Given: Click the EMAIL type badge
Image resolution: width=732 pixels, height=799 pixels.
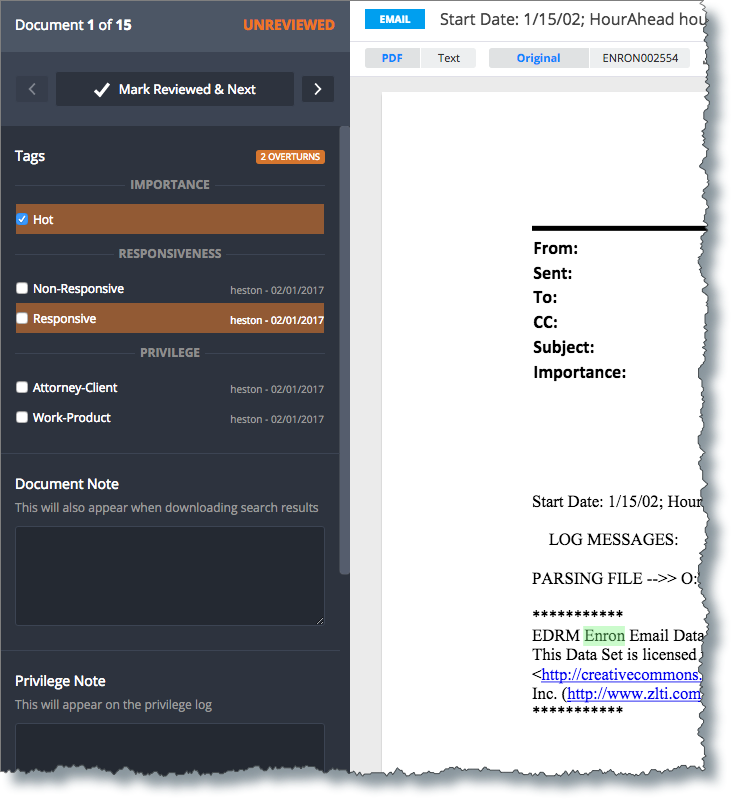Looking at the screenshot, I should tap(395, 19).
